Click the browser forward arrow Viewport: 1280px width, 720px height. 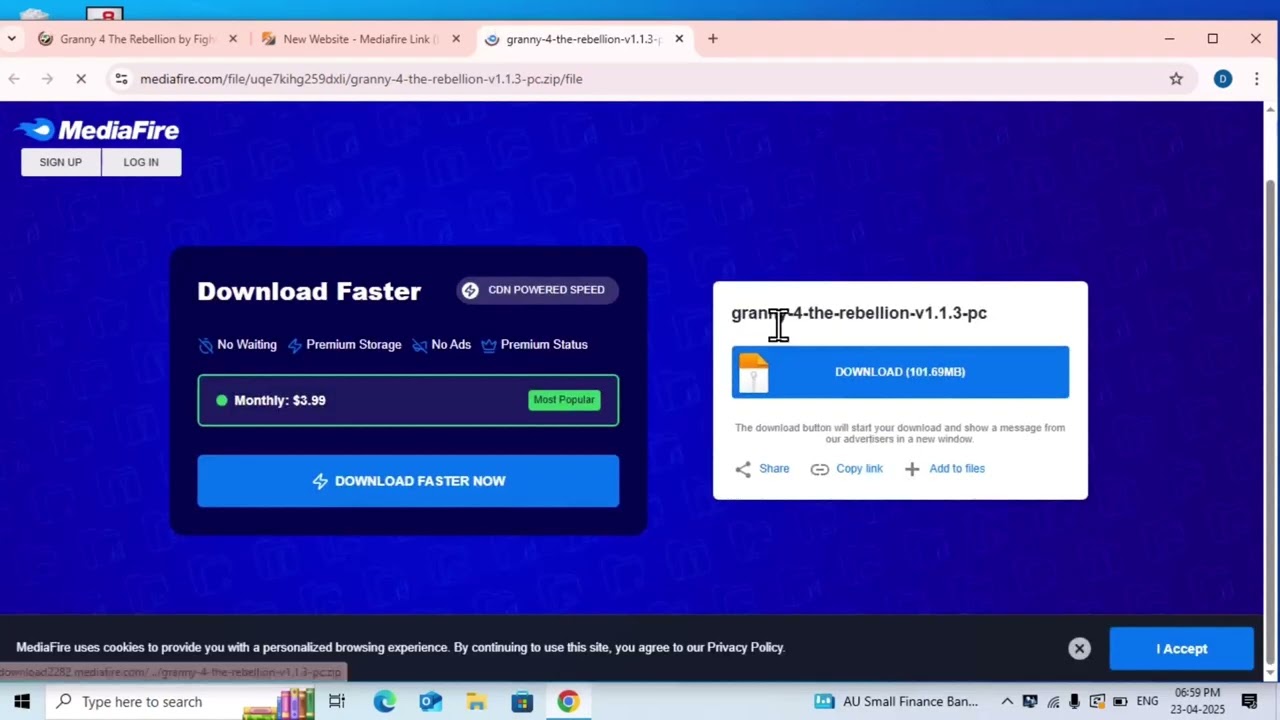tap(47, 79)
